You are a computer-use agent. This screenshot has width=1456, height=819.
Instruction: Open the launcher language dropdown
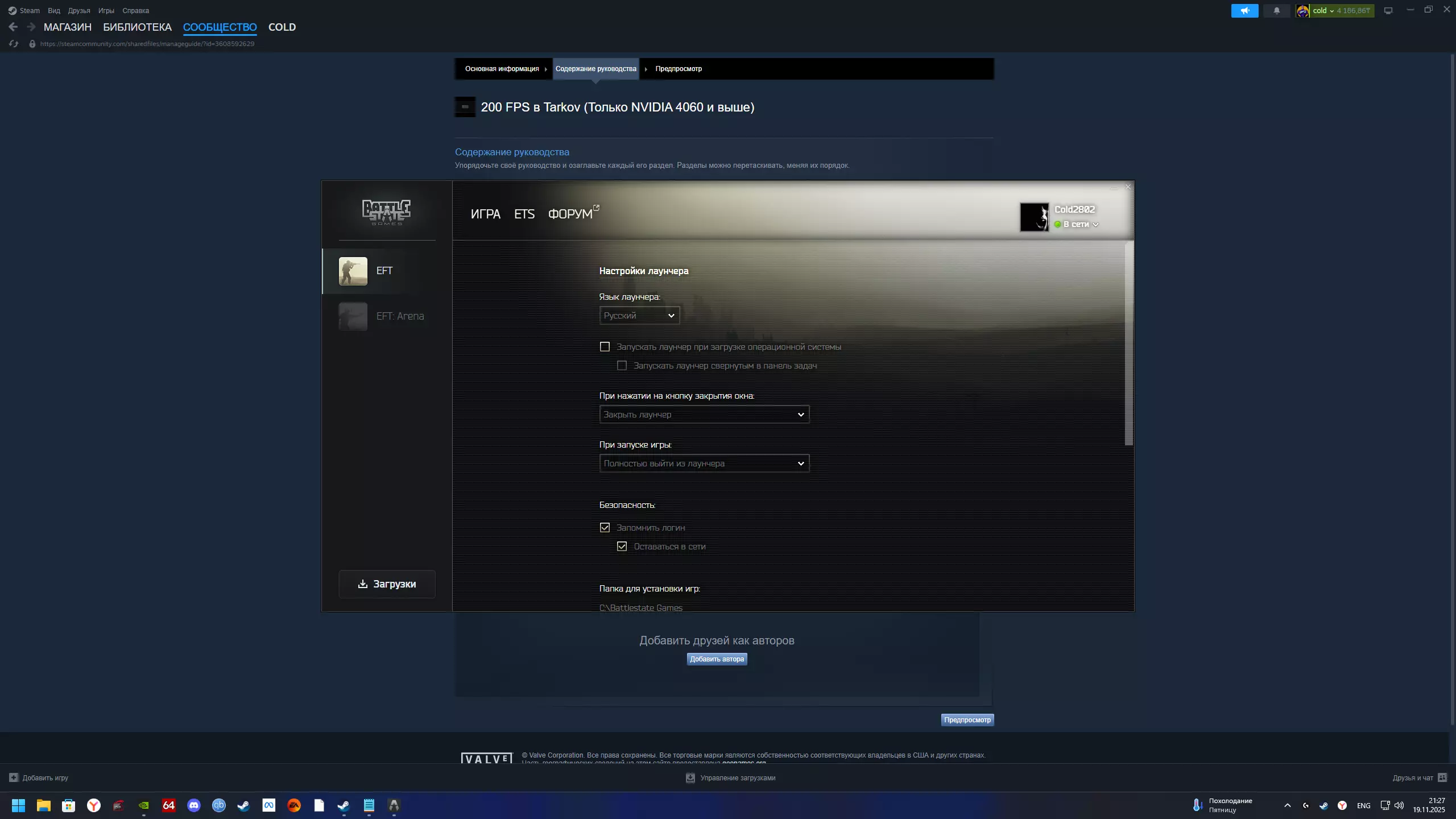click(x=639, y=316)
